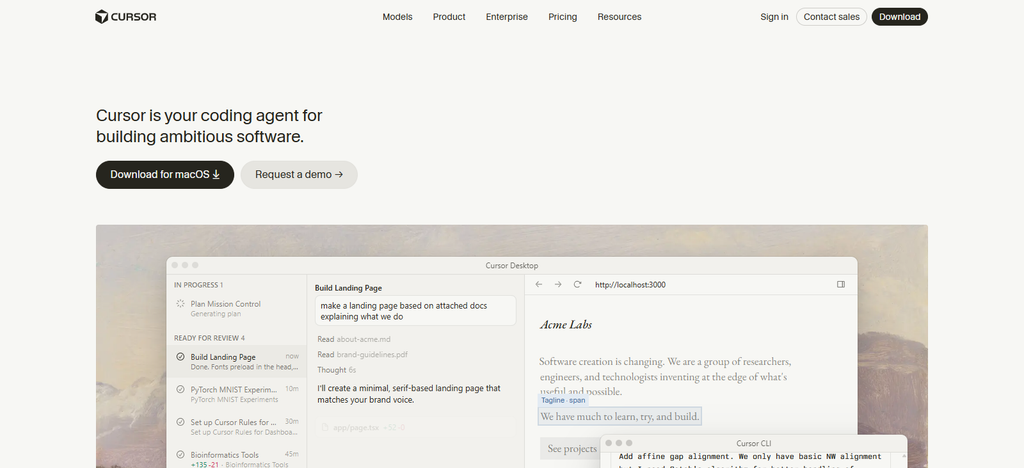This screenshot has width=1024, height=468.
Task: Open the Resources menu
Action: tap(619, 17)
